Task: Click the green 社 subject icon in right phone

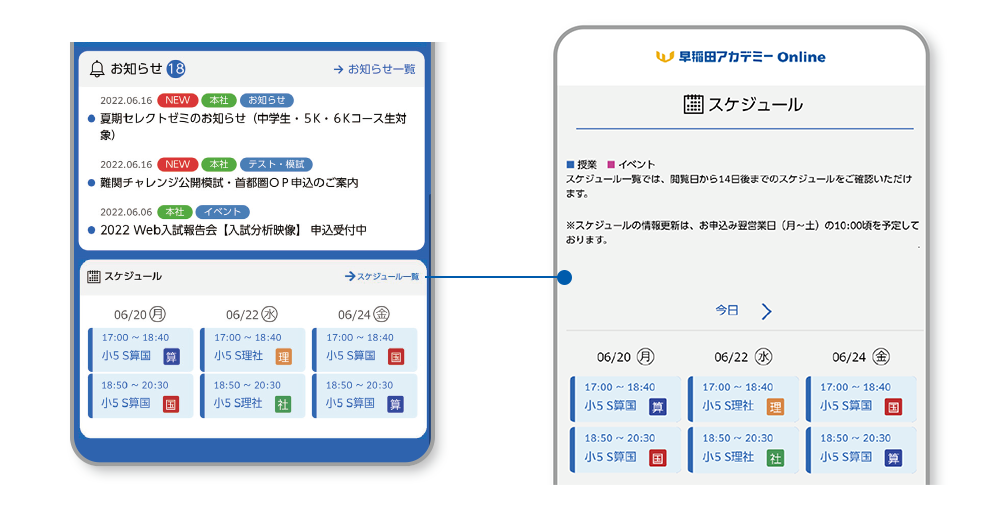Action: pos(776,458)
